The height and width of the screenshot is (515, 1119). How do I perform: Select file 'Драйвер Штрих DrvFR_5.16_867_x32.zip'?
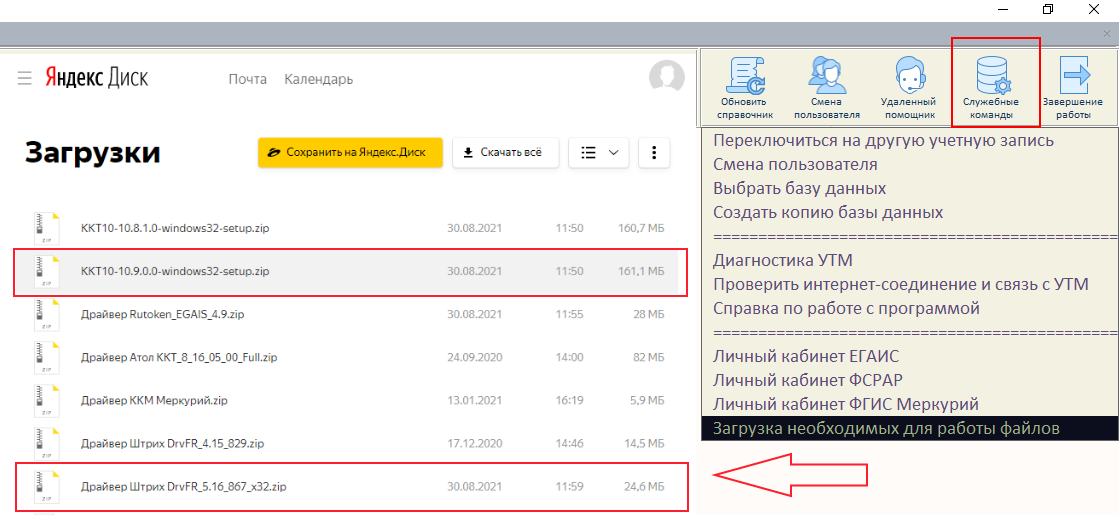point(184,487)
